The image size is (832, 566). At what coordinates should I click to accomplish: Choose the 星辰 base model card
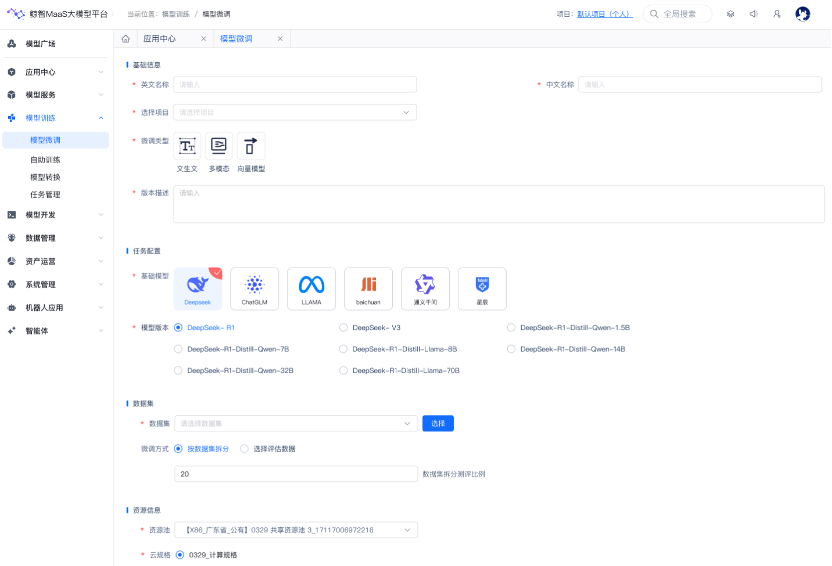point(482,289)
